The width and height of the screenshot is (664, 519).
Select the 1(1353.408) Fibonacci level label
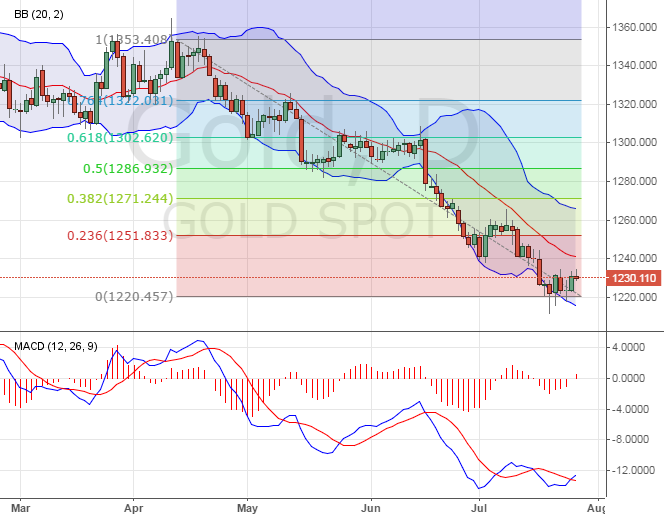coord(132,40)
